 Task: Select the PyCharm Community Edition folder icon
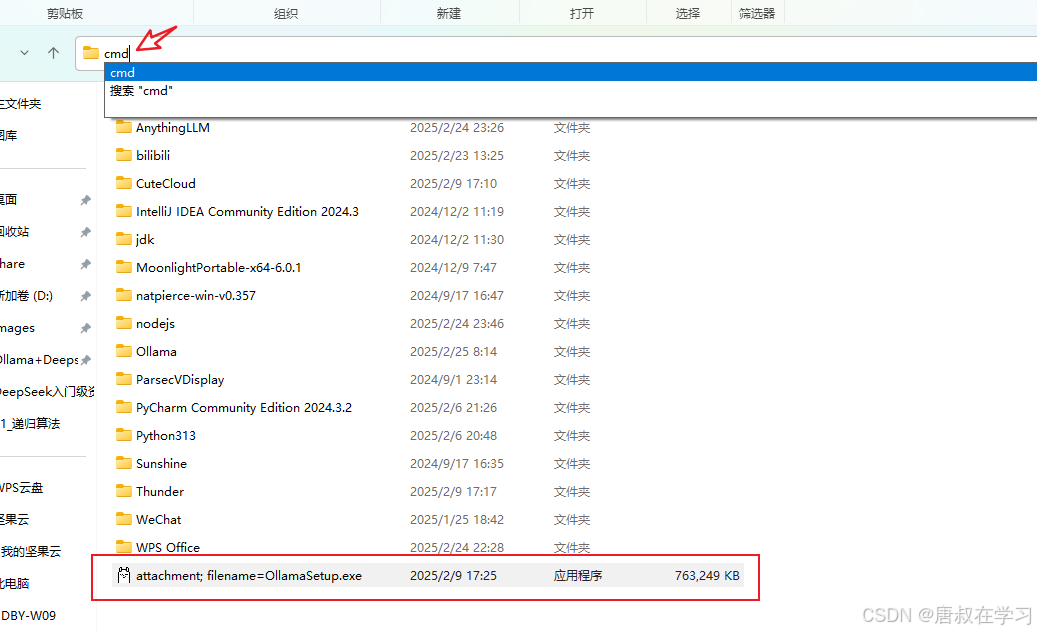click(x=124, y=407)
